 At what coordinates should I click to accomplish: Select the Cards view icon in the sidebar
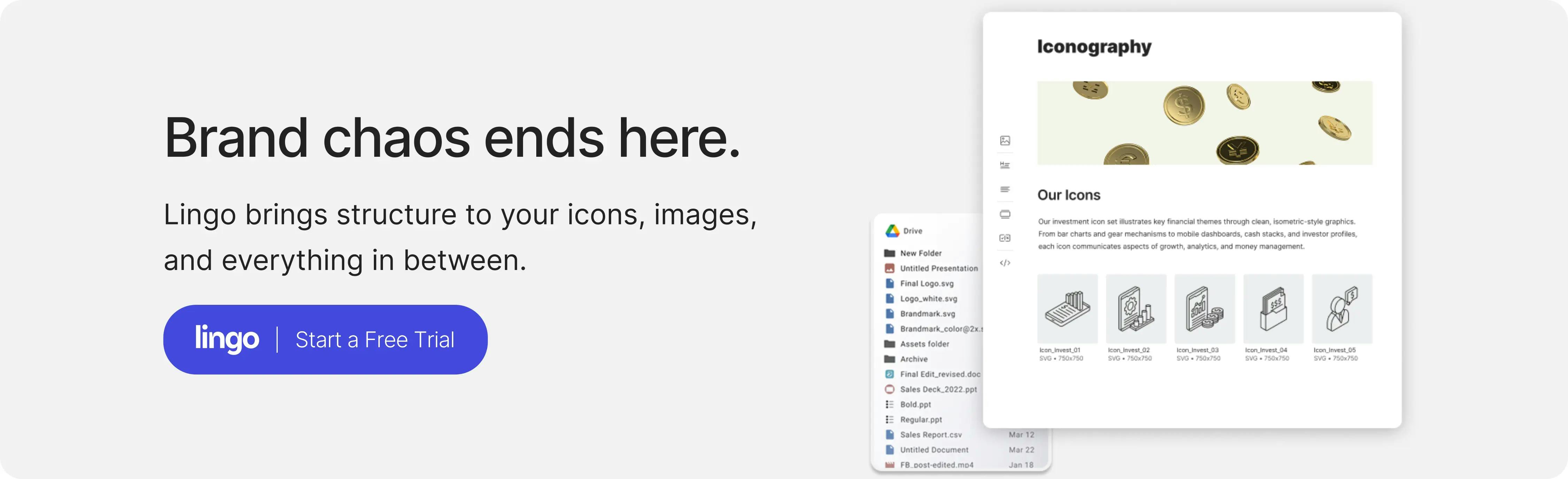tap(1006, 214)
